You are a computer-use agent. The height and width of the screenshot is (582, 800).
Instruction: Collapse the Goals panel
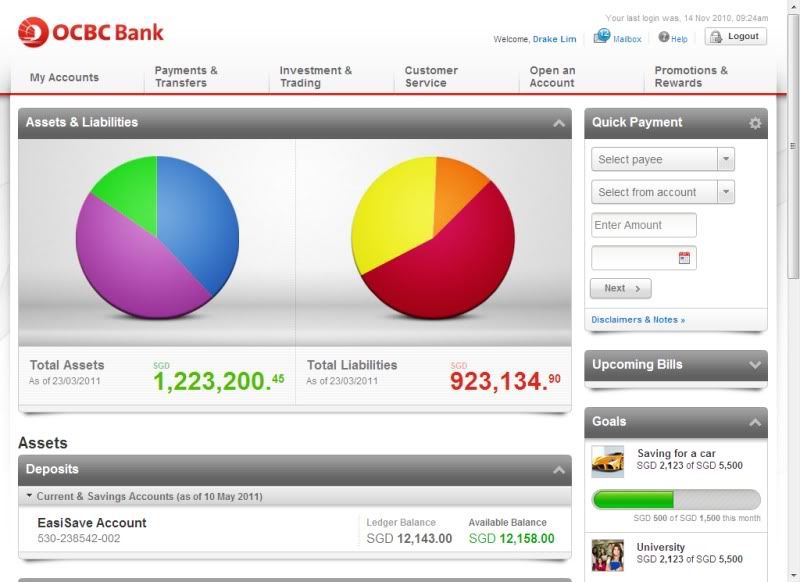click(755, 422)
